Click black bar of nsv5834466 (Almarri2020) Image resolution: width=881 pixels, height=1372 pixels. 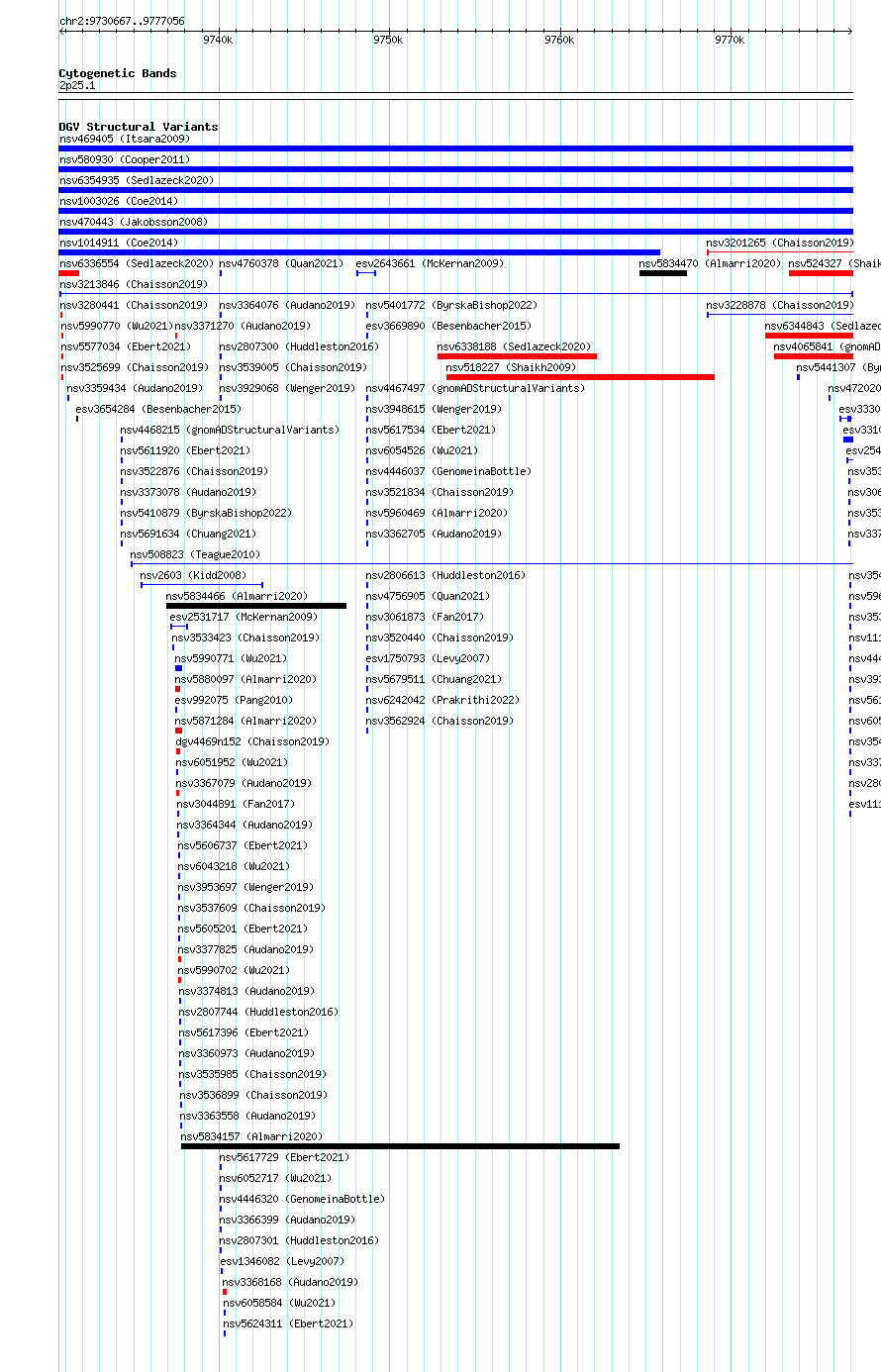tap(256, 606)
